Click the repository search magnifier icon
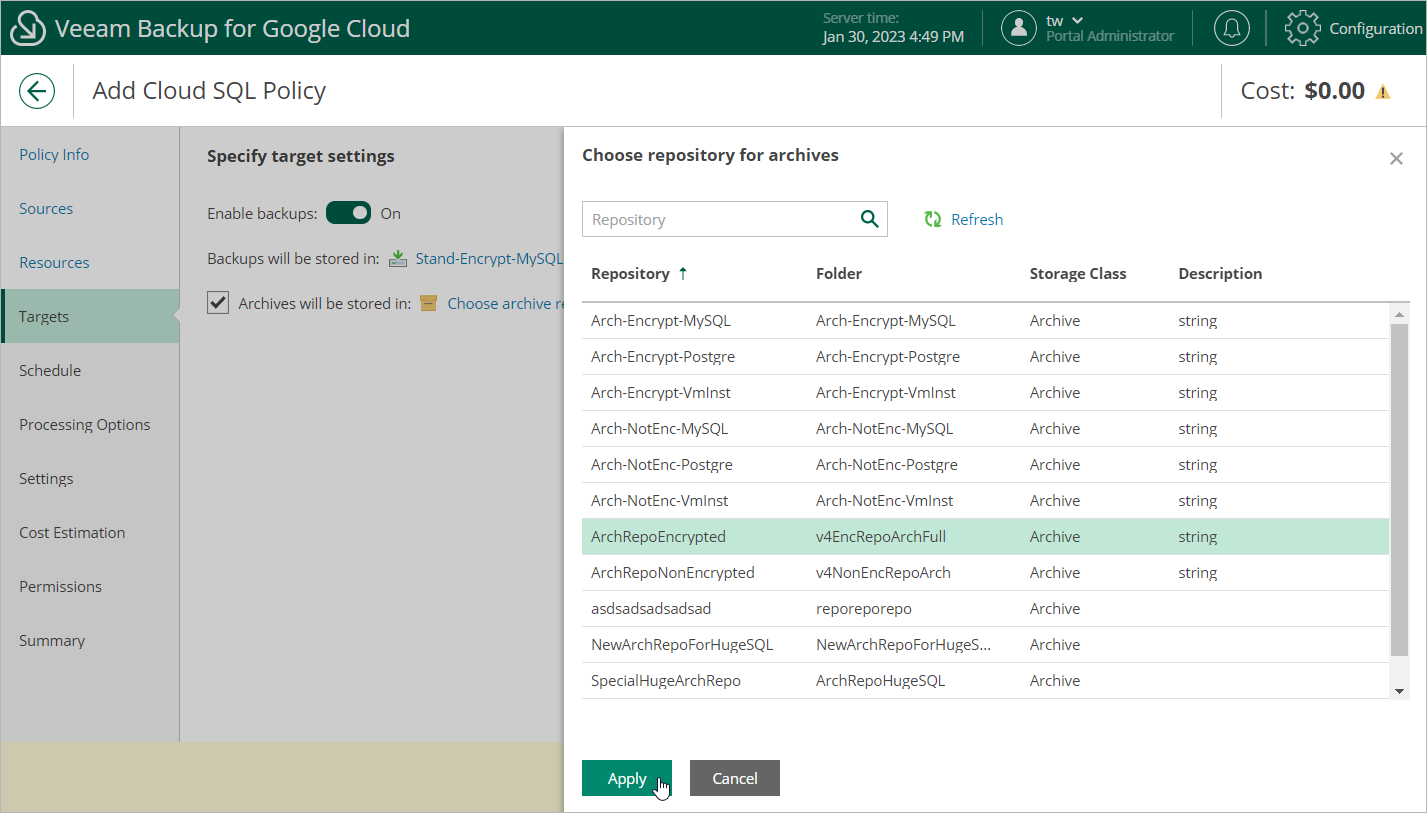Viewport: 1427px width, 813px height. pyautogui.click(x=869, y=219)
